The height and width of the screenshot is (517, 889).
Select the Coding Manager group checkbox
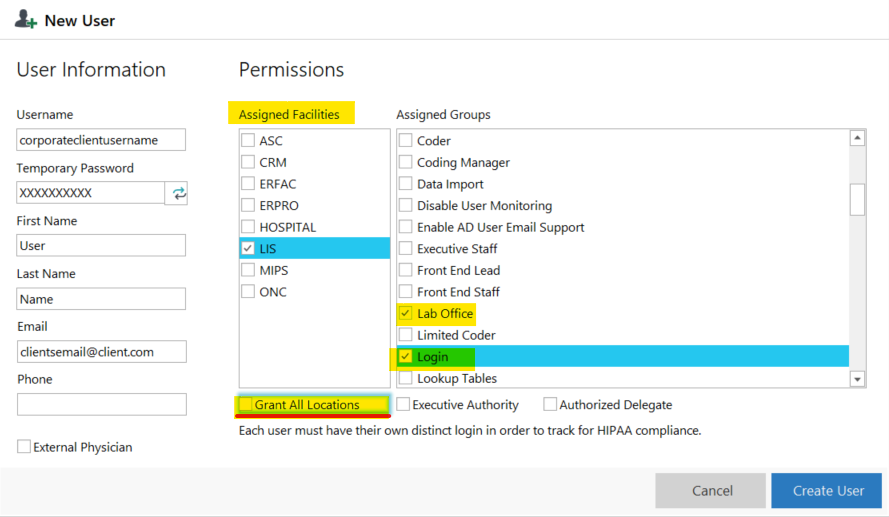click(x=406, y=163)
